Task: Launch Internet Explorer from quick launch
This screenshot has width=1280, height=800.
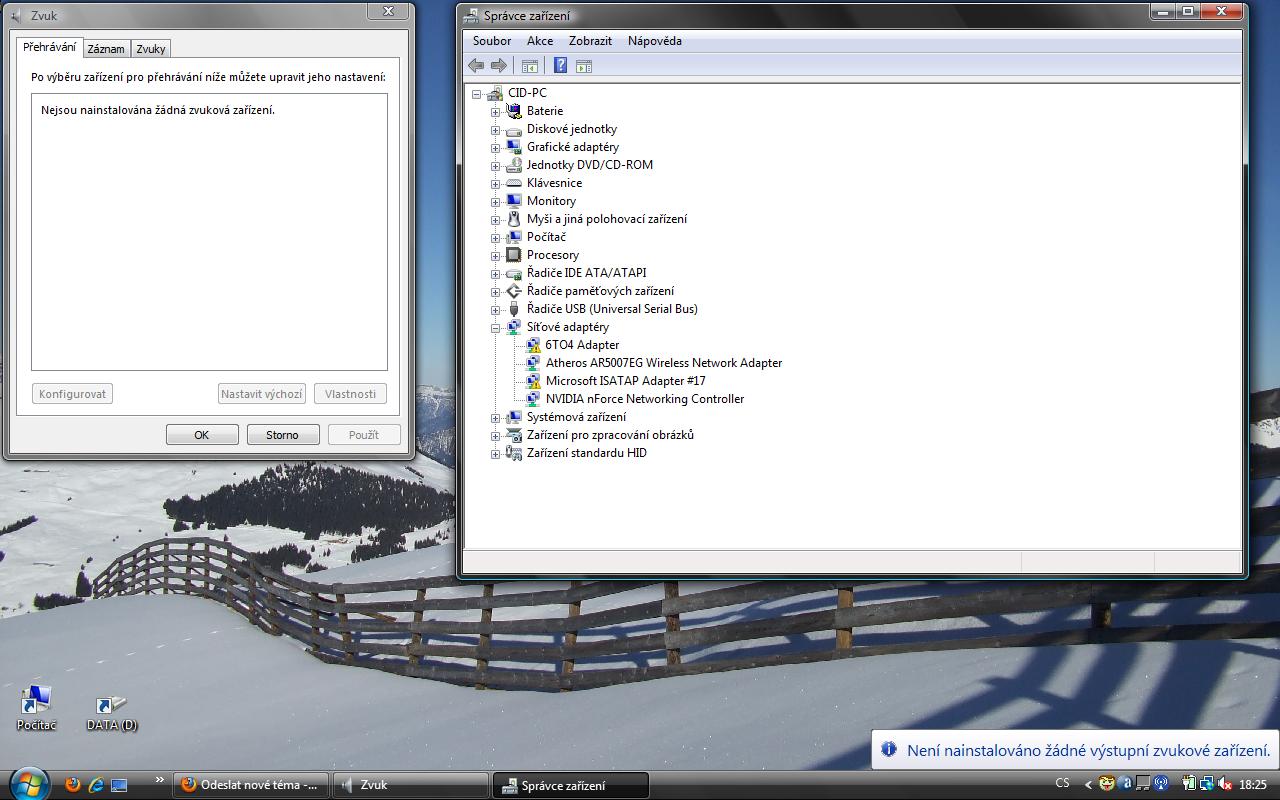Action: (x=96, y=785)
